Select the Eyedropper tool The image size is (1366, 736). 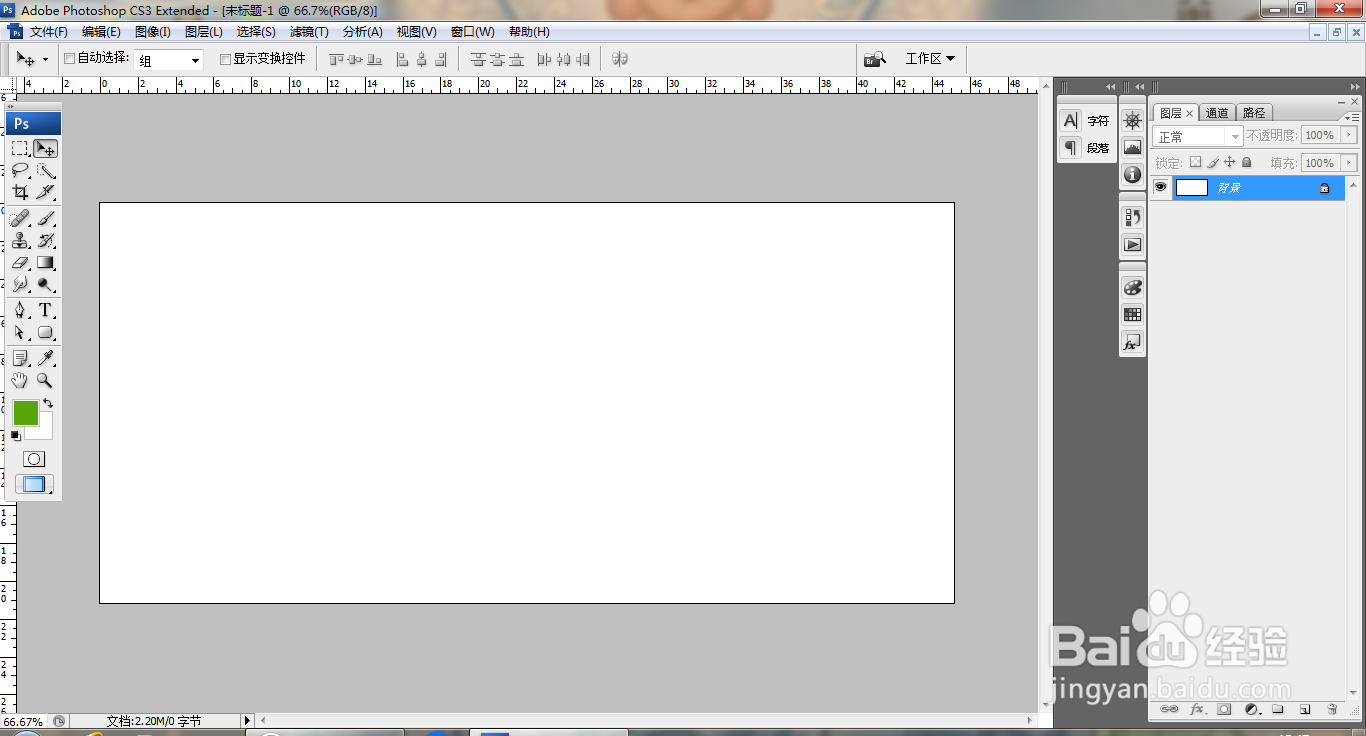[45, 358]
